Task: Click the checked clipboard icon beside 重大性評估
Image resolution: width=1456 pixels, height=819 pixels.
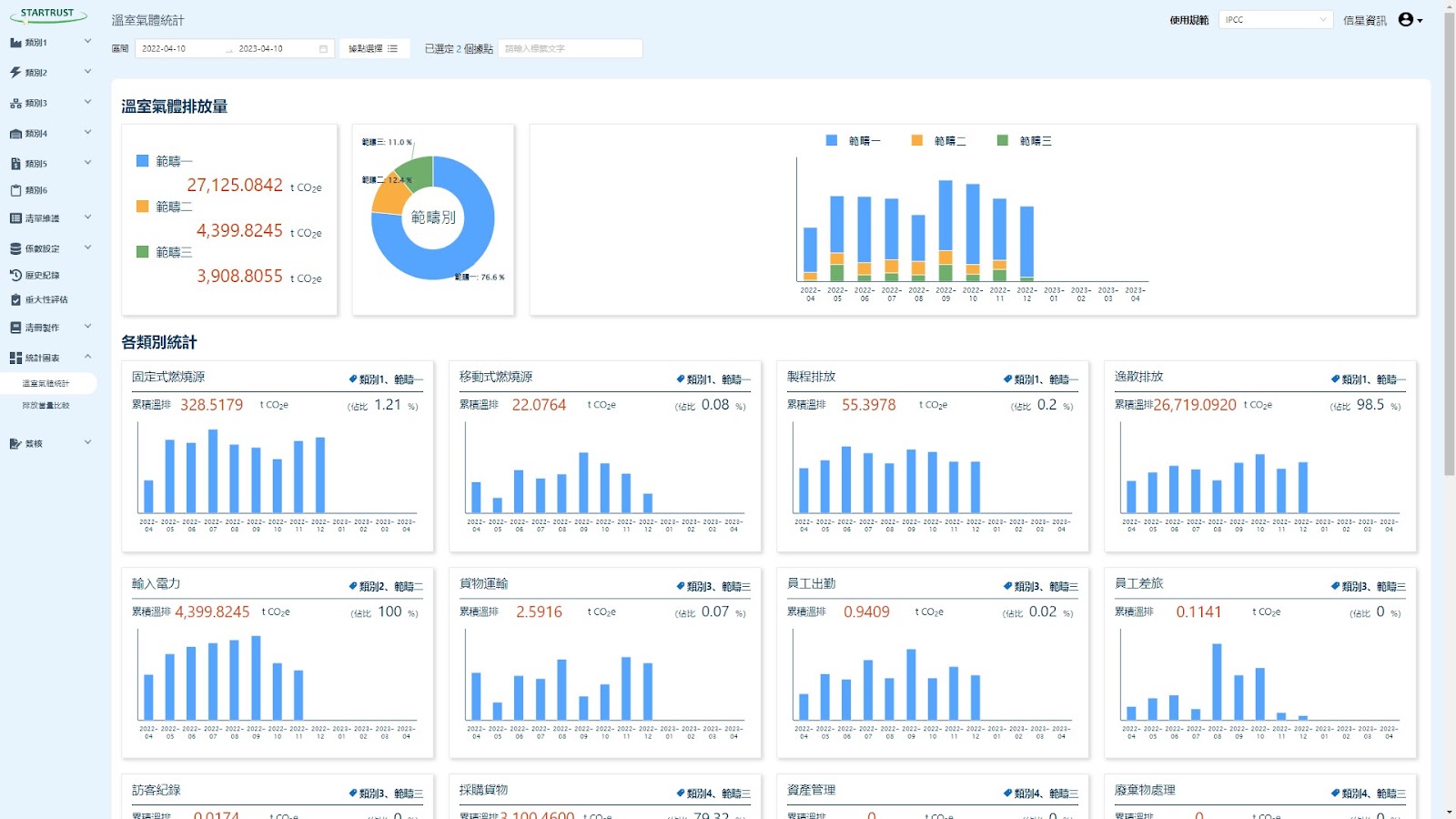Action: tap(15, 300)
